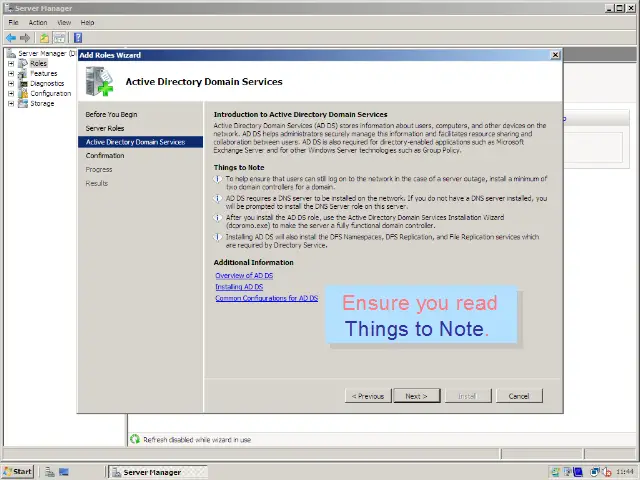Click the Roles node icon in tree
The height and width of the screenshot is (480, 640).
click(23, 63)
